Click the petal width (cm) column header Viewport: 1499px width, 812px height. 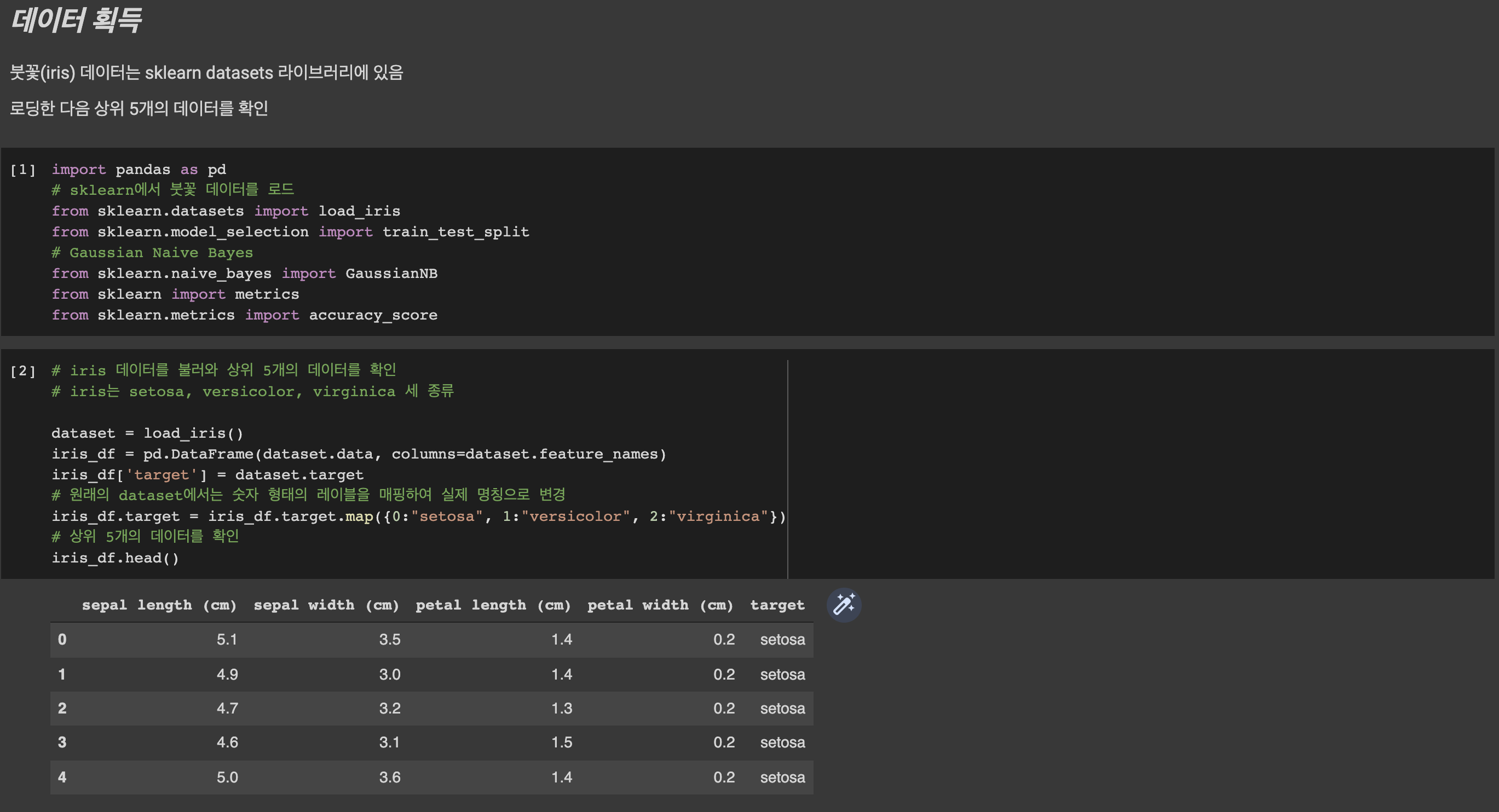pos(660,605)
